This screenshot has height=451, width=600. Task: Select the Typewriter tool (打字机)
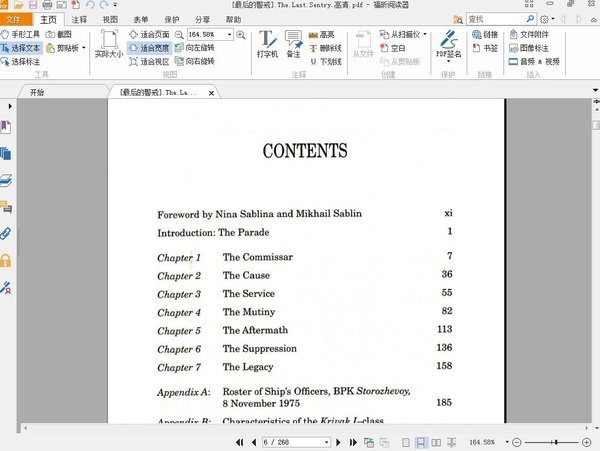[267, 44]
